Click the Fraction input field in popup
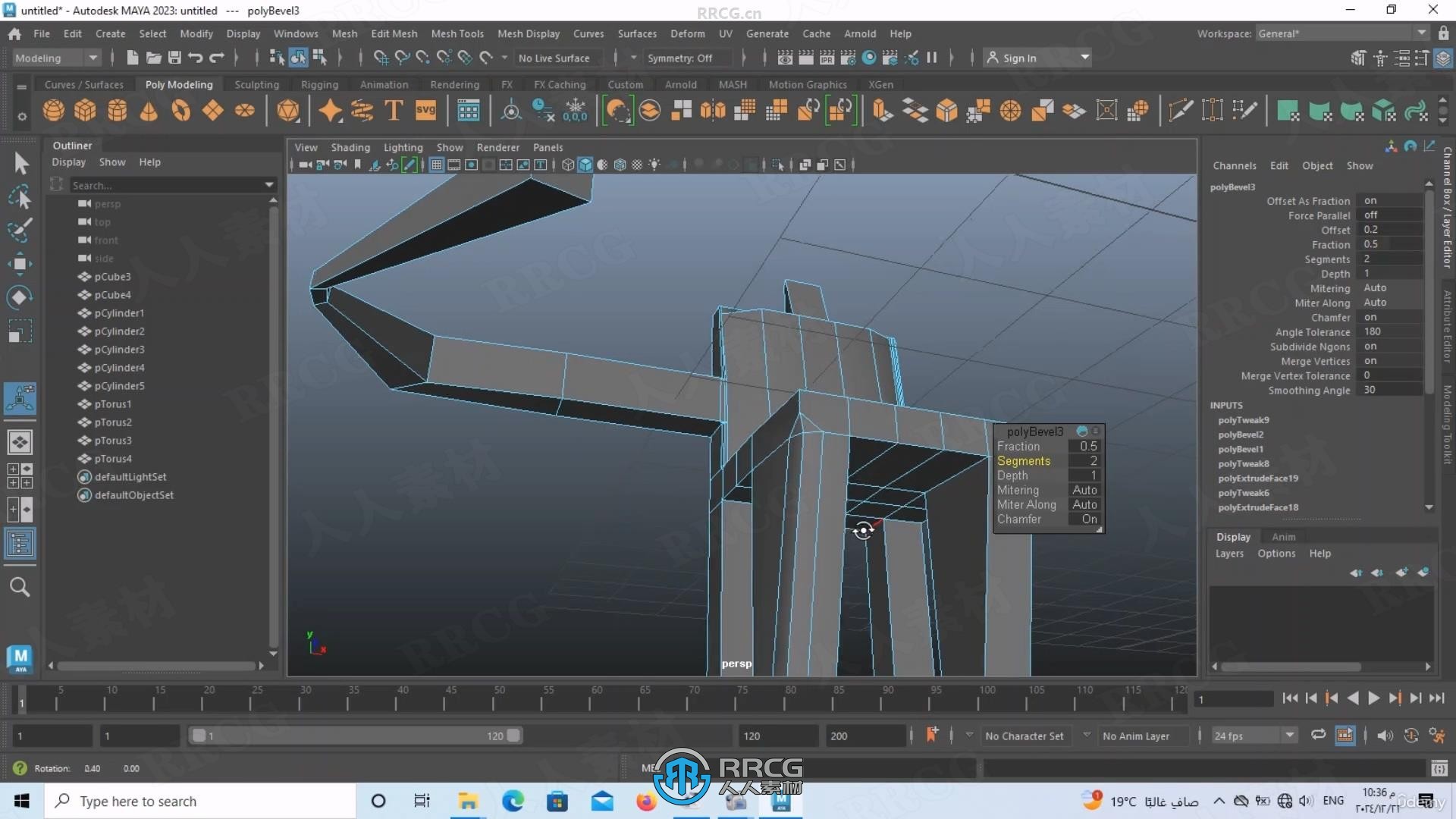1456x819 pixels. tap(1085, 446)
